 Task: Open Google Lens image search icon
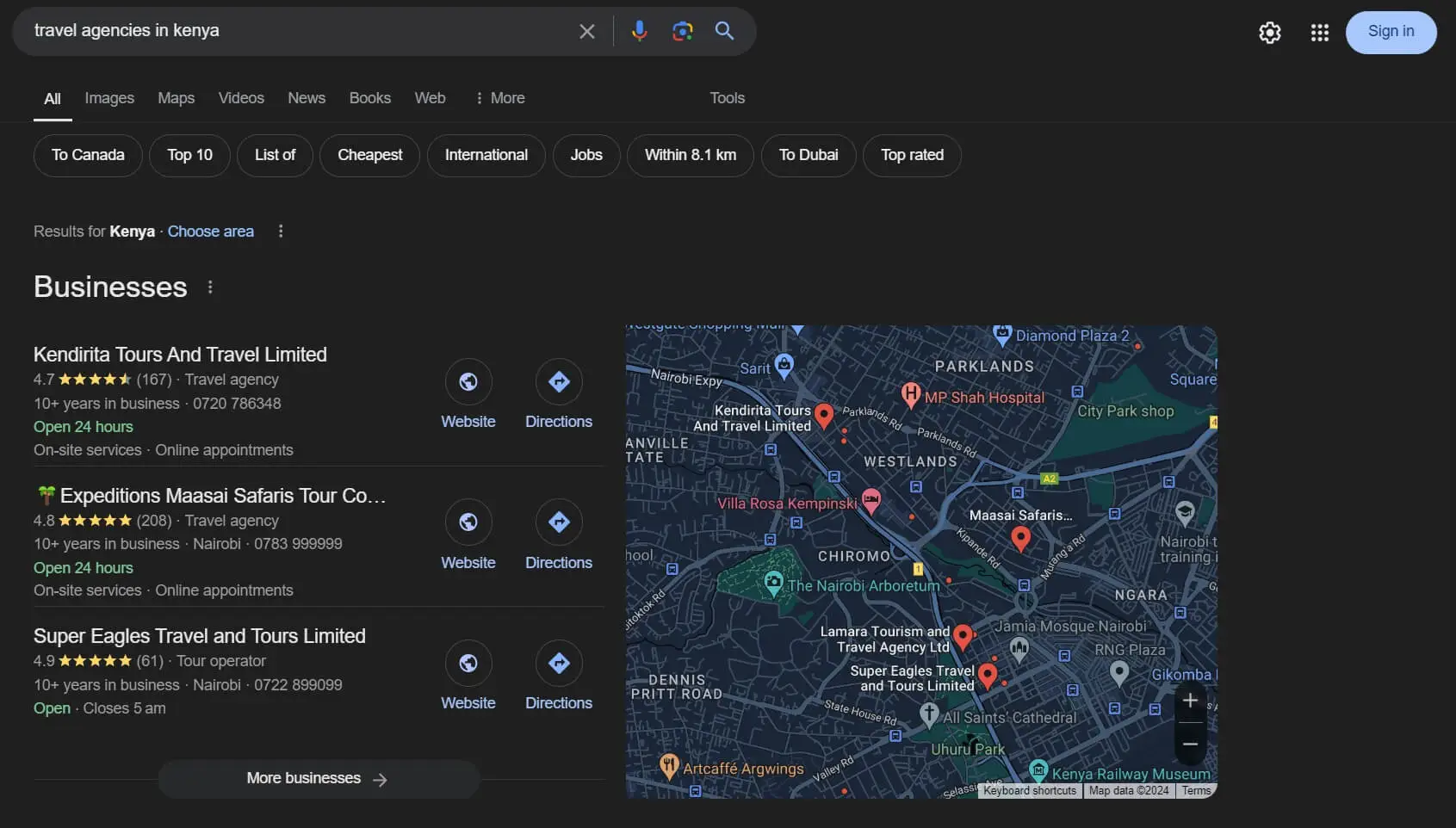682,32
